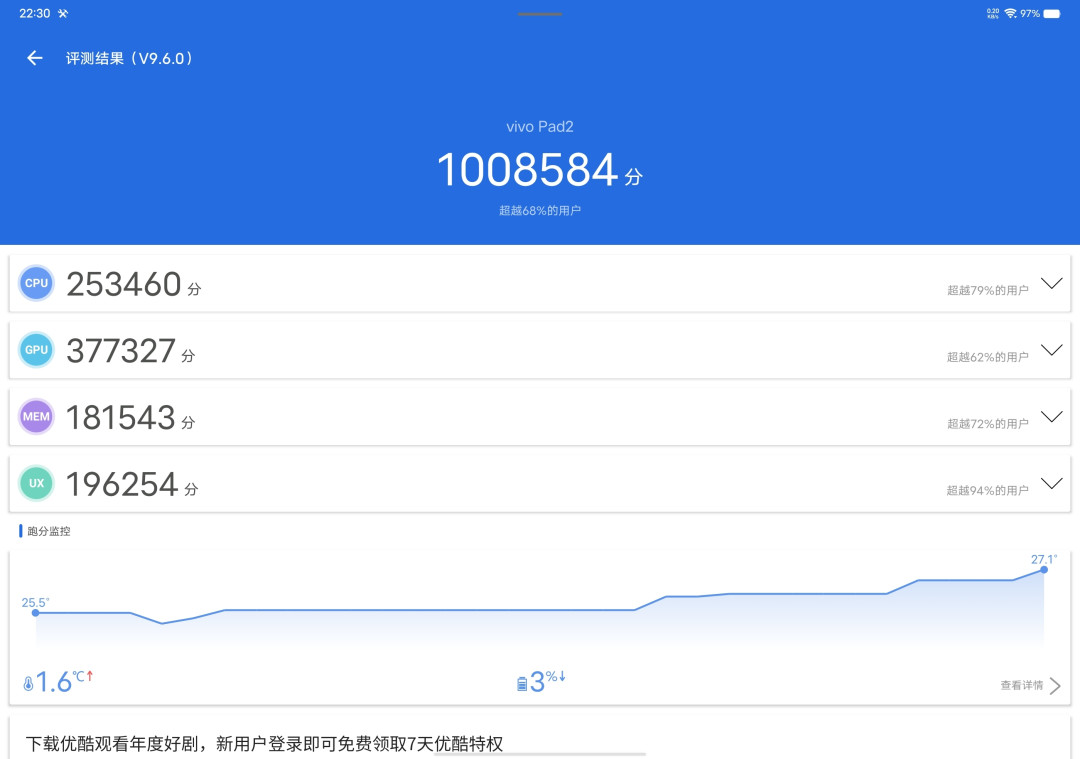This screenshot has width=1080, height=759.
Task: Tap MEM score 181543
Action: coord(121,418)
